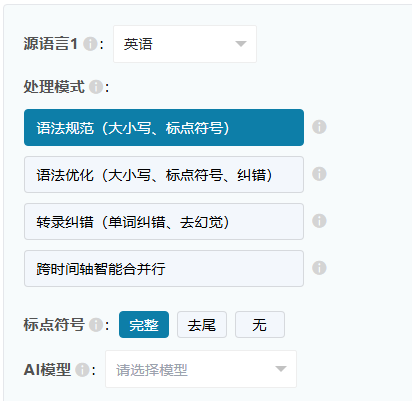
Task: Open the 英语 source language dropdown
Action: [x=185, y=44]
